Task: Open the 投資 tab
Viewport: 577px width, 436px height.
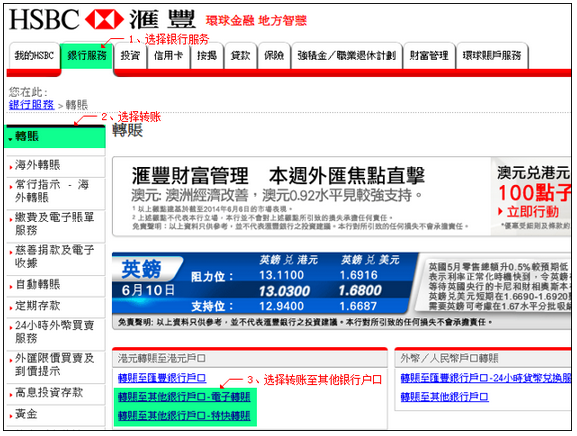Action: 130,56
